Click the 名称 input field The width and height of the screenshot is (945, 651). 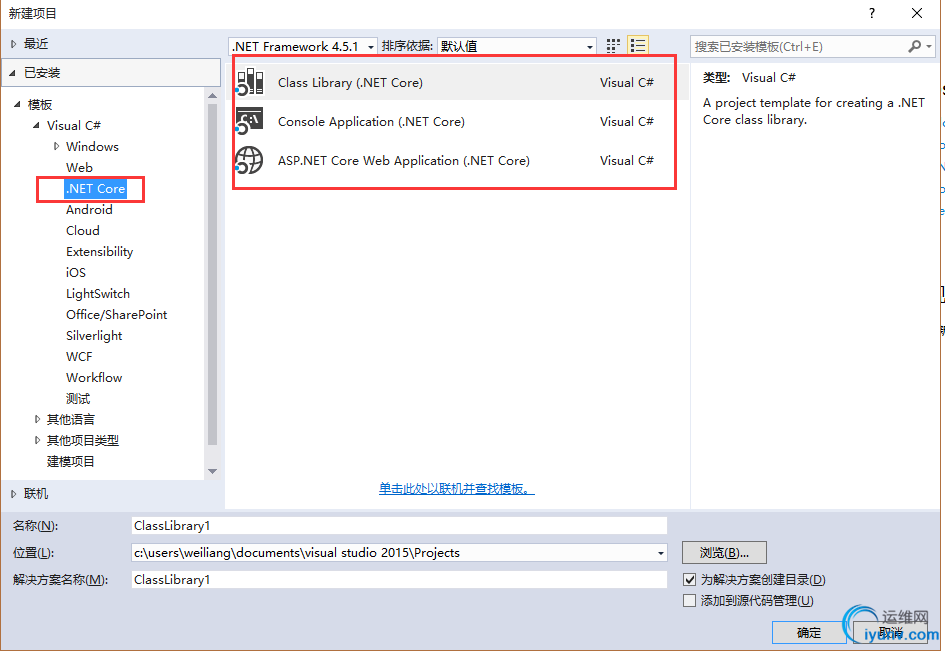(x=399, y=526)
